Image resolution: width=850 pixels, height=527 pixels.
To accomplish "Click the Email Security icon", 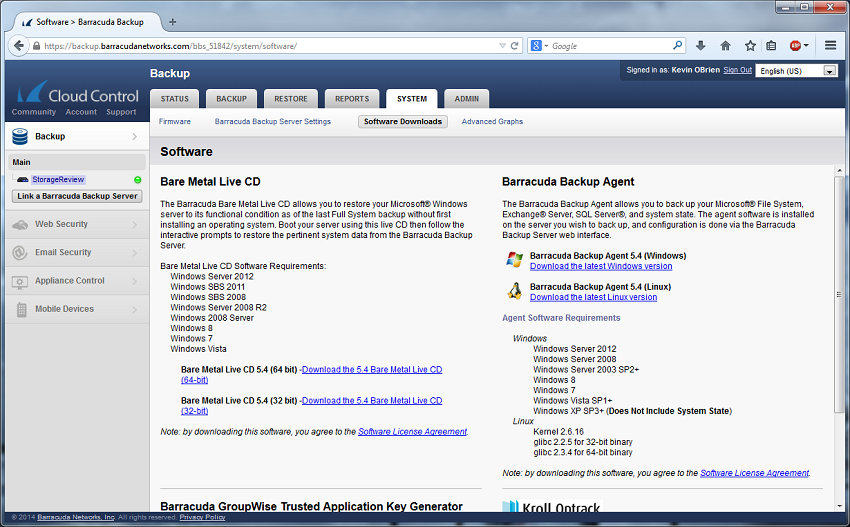I will coord(20,253).
